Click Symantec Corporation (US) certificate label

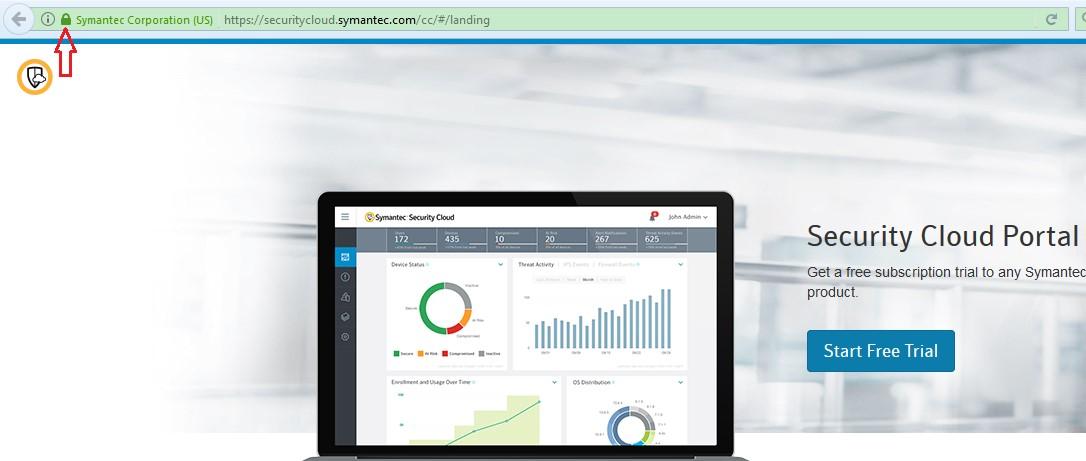click(x=144, y=20)
